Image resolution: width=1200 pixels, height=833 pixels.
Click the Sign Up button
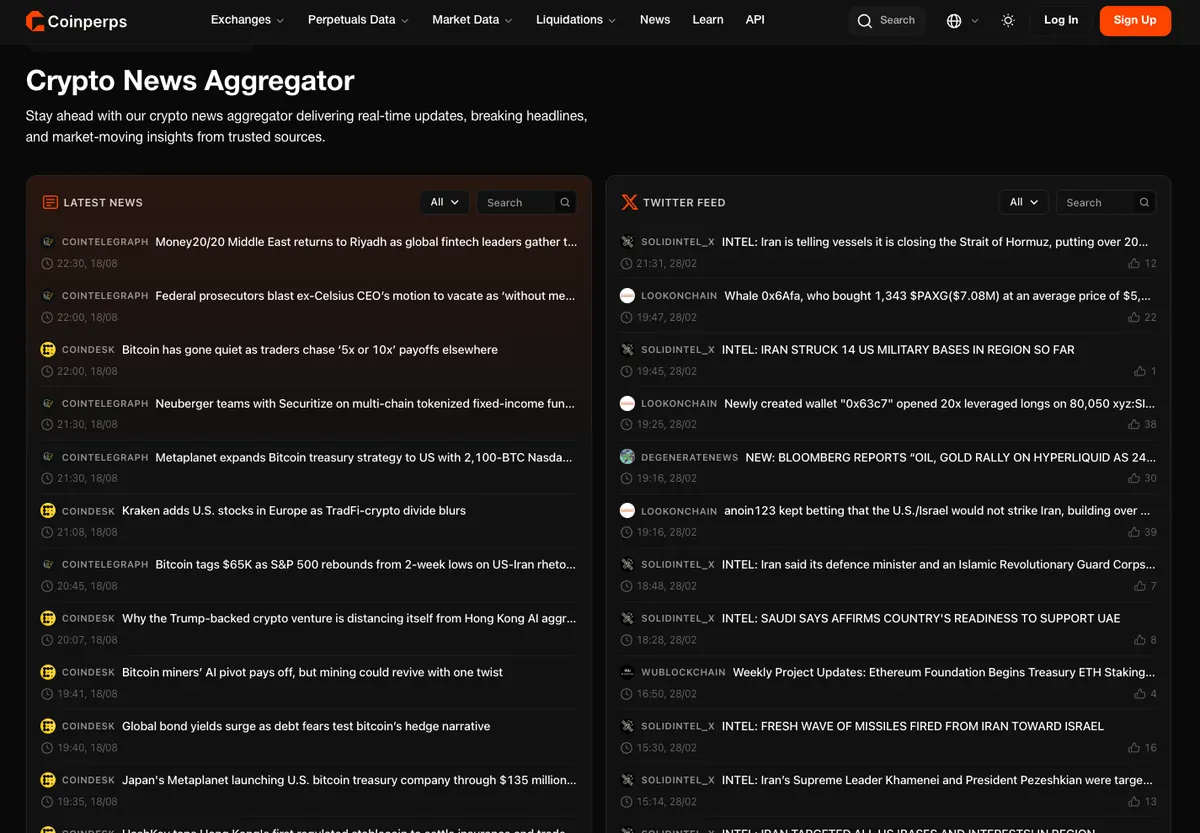pyautogui.click(x=1135, y=20)
